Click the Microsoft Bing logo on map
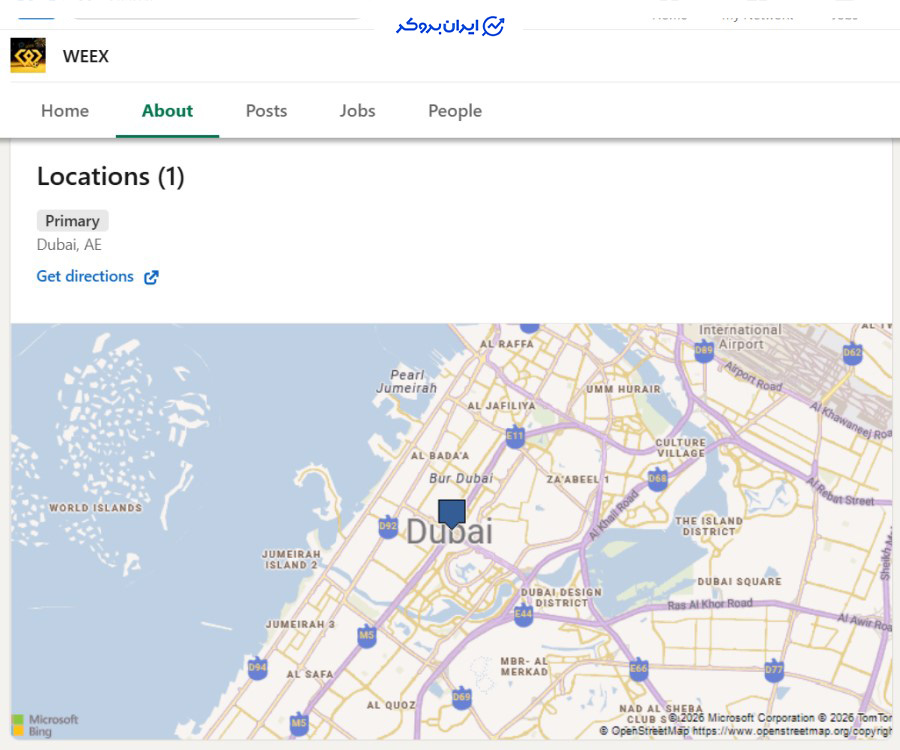Screen dimensions: 900x750 click(45, 725)
